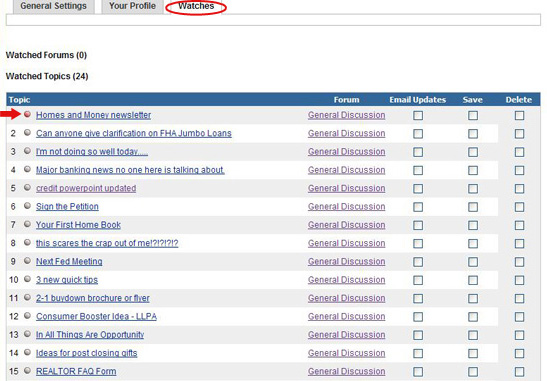Switch to the Your Profile tab
Viewport: 547px width, 381px height.
coord(132,6)
